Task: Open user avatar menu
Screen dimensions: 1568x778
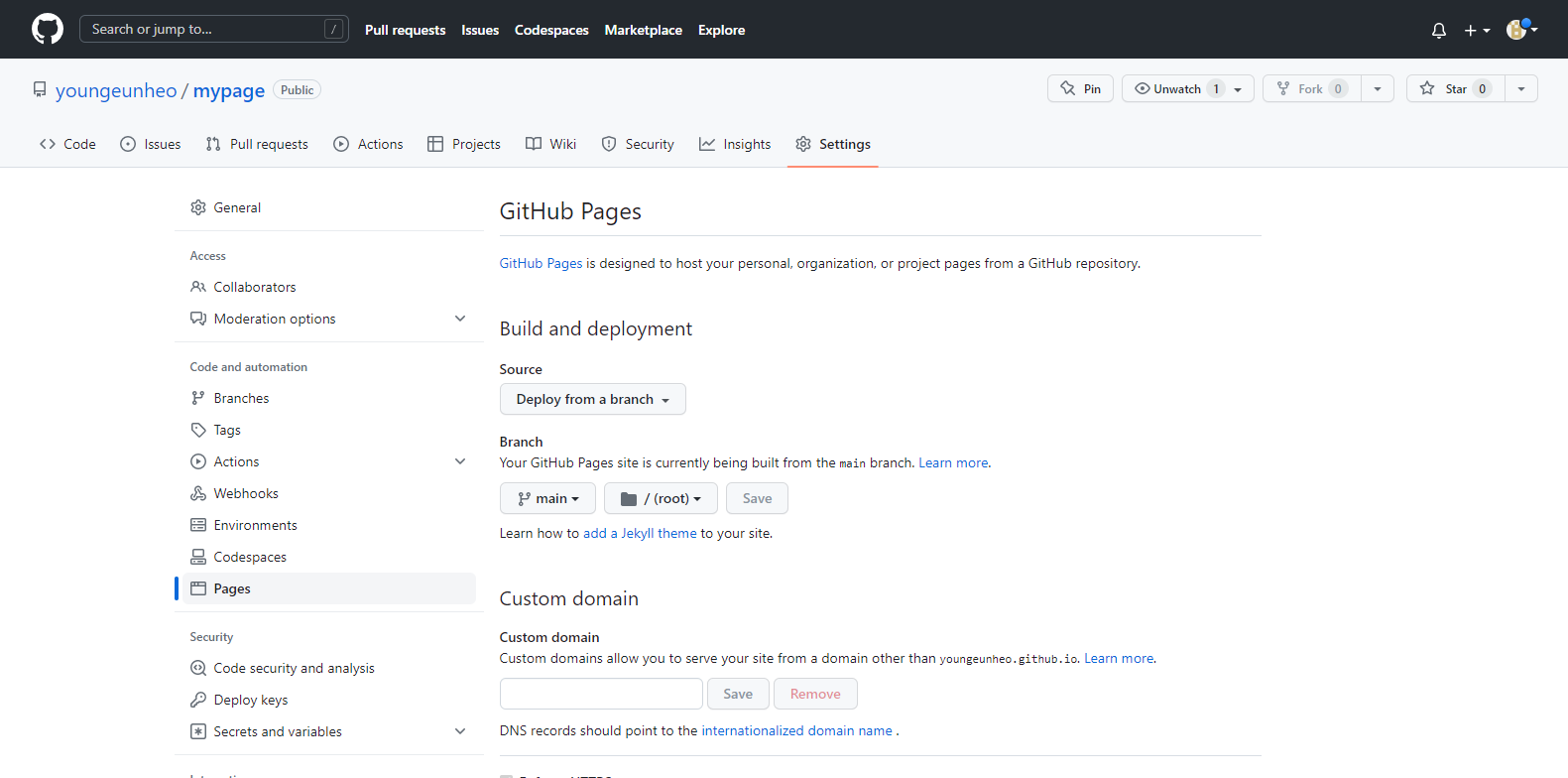Action: click(x=1521, y=30)
